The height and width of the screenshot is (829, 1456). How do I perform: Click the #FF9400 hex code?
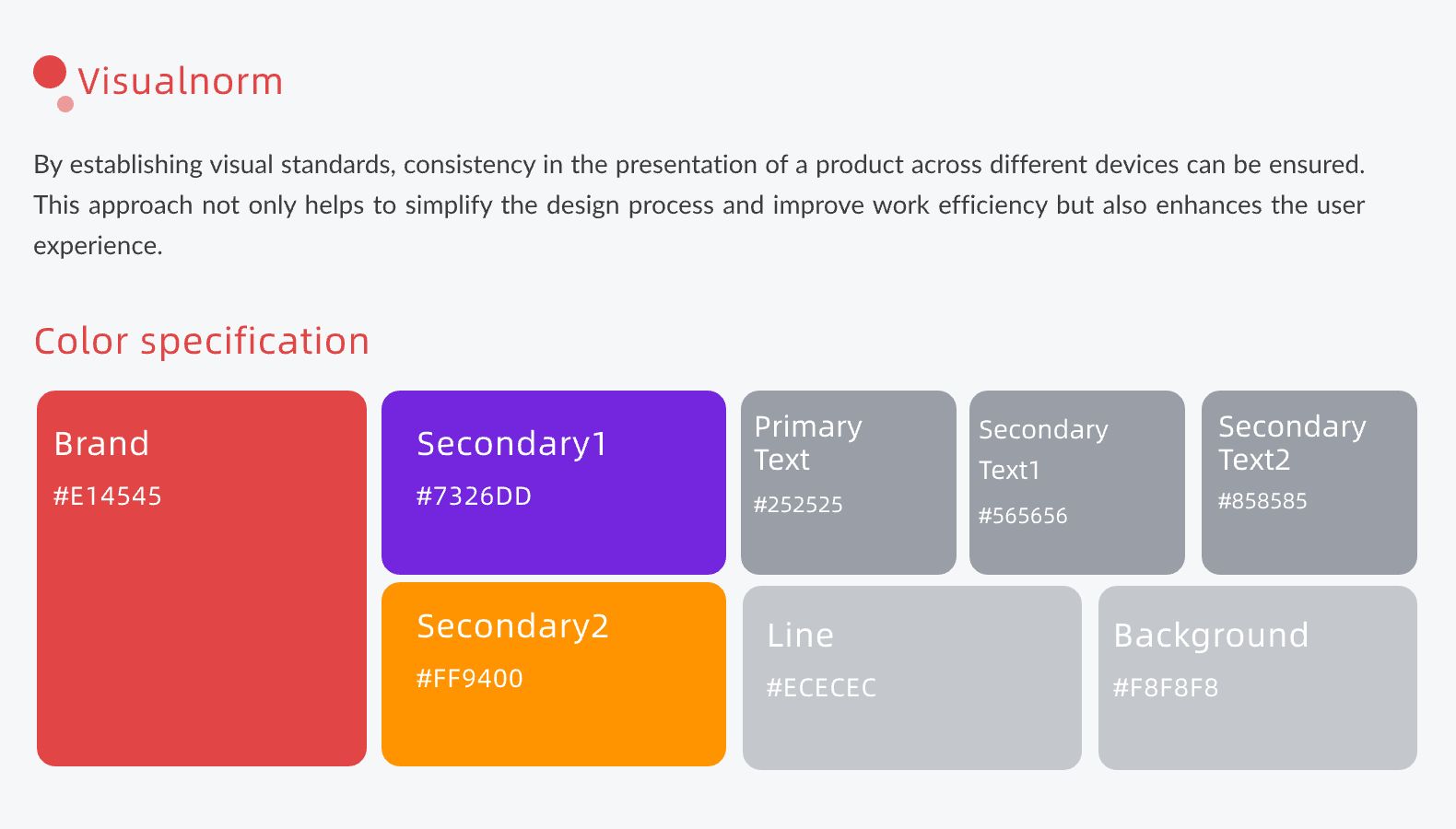tap(470, 679)
